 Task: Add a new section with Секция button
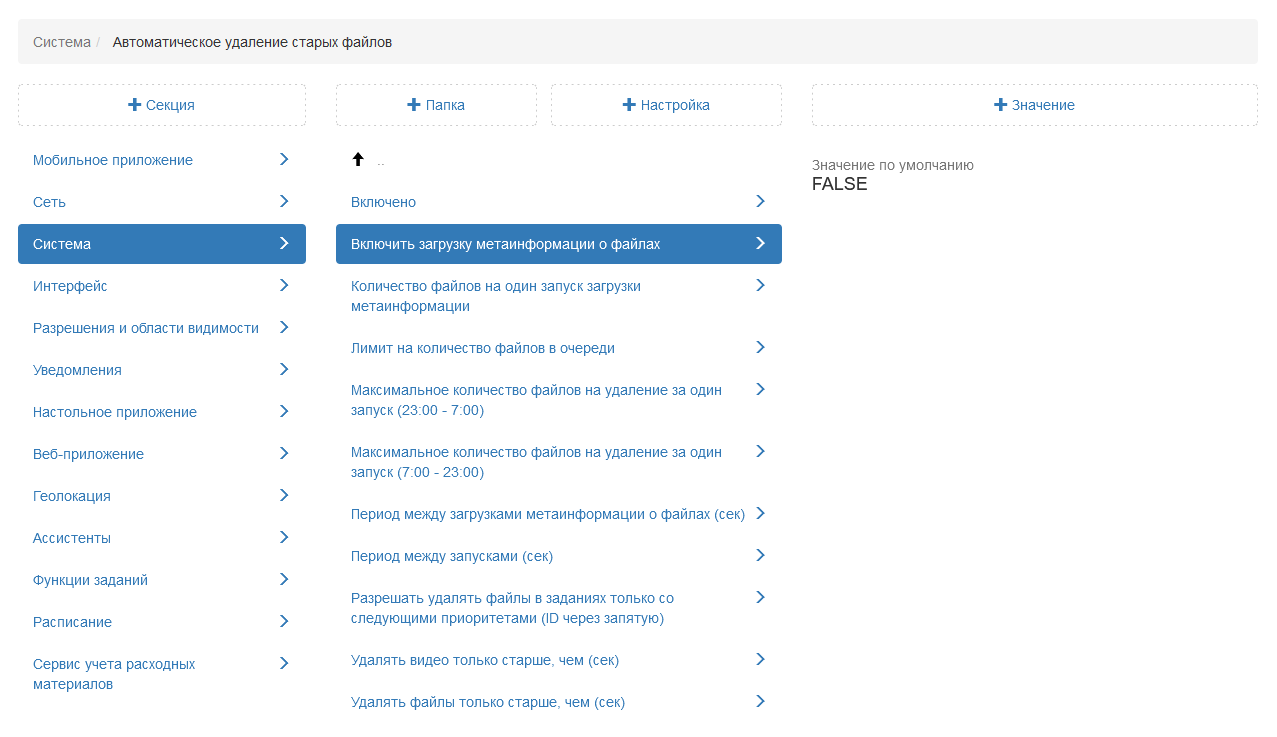[162, 105]
